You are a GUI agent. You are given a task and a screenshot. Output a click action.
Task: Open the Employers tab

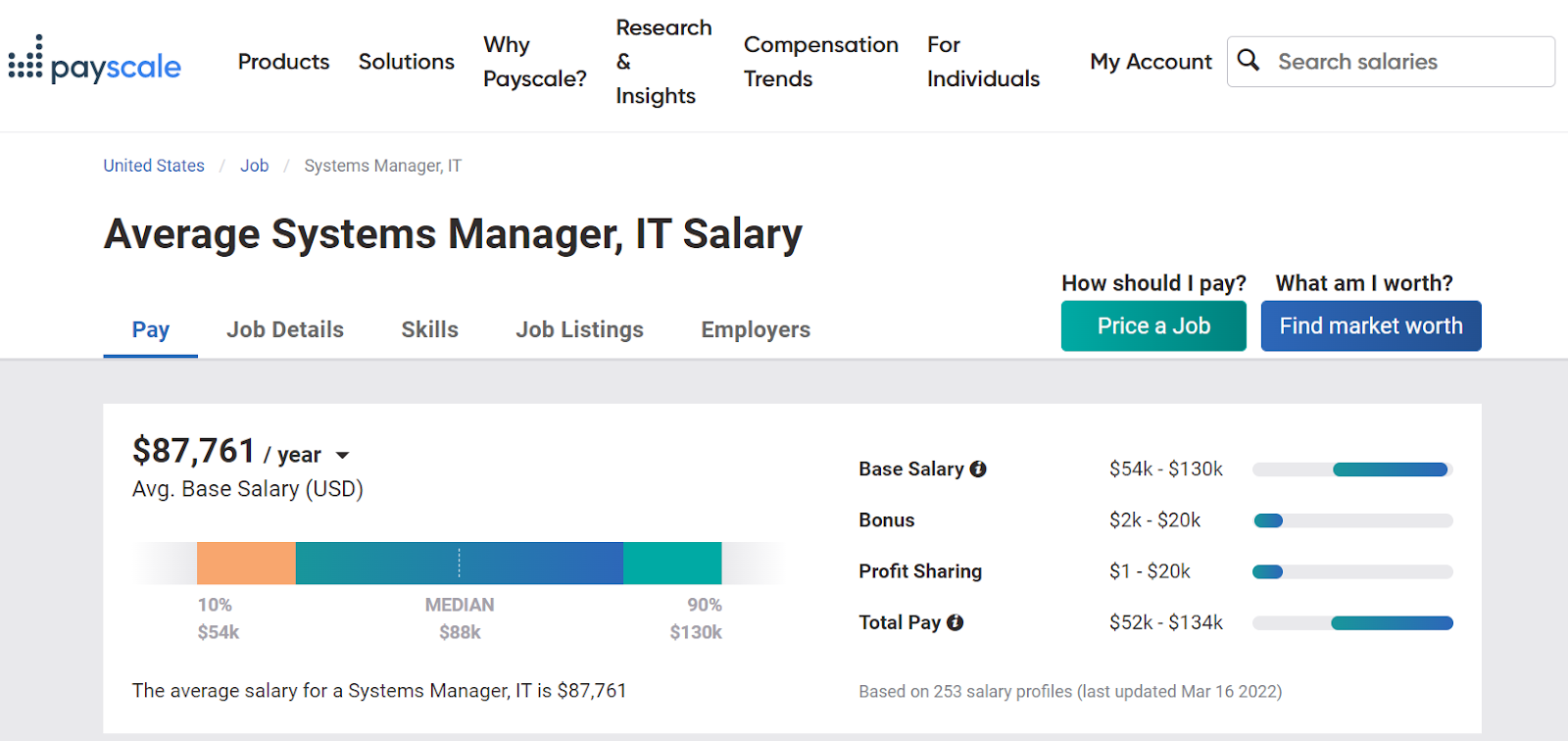756,330
